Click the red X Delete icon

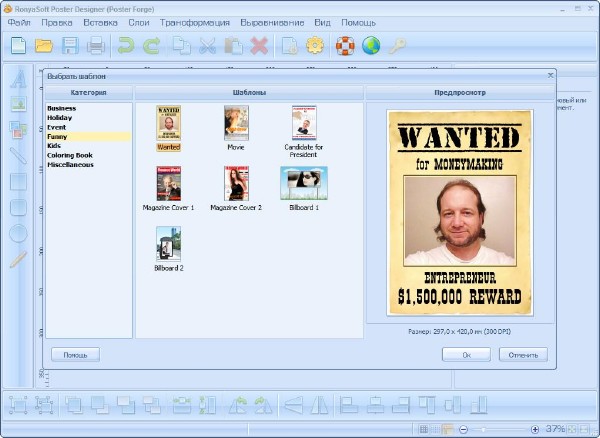tap(259, 45)
